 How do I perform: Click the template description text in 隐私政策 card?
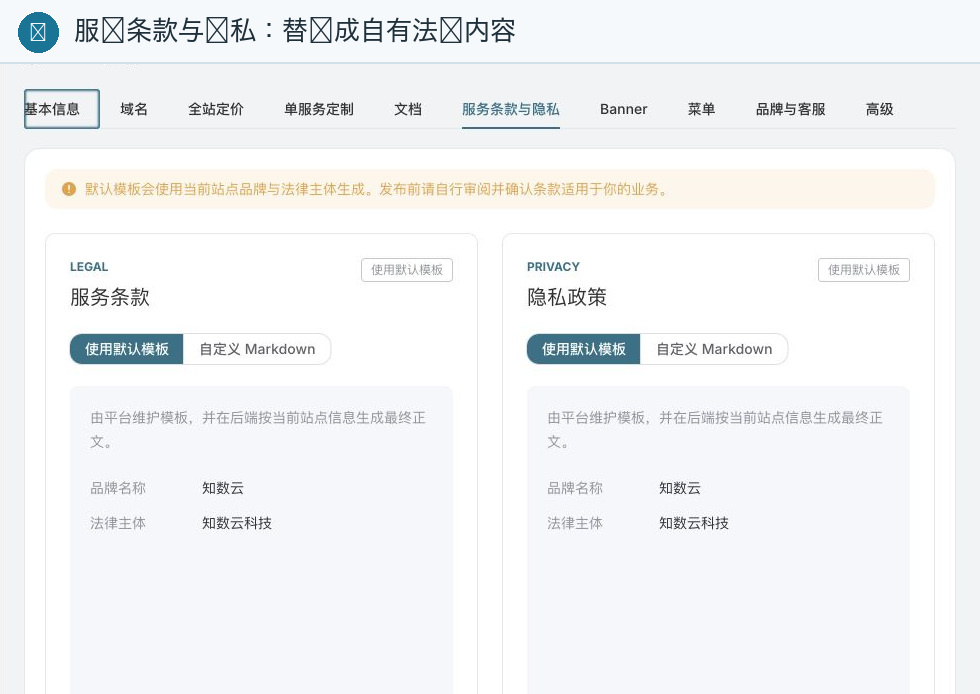[x=714, y=430]
